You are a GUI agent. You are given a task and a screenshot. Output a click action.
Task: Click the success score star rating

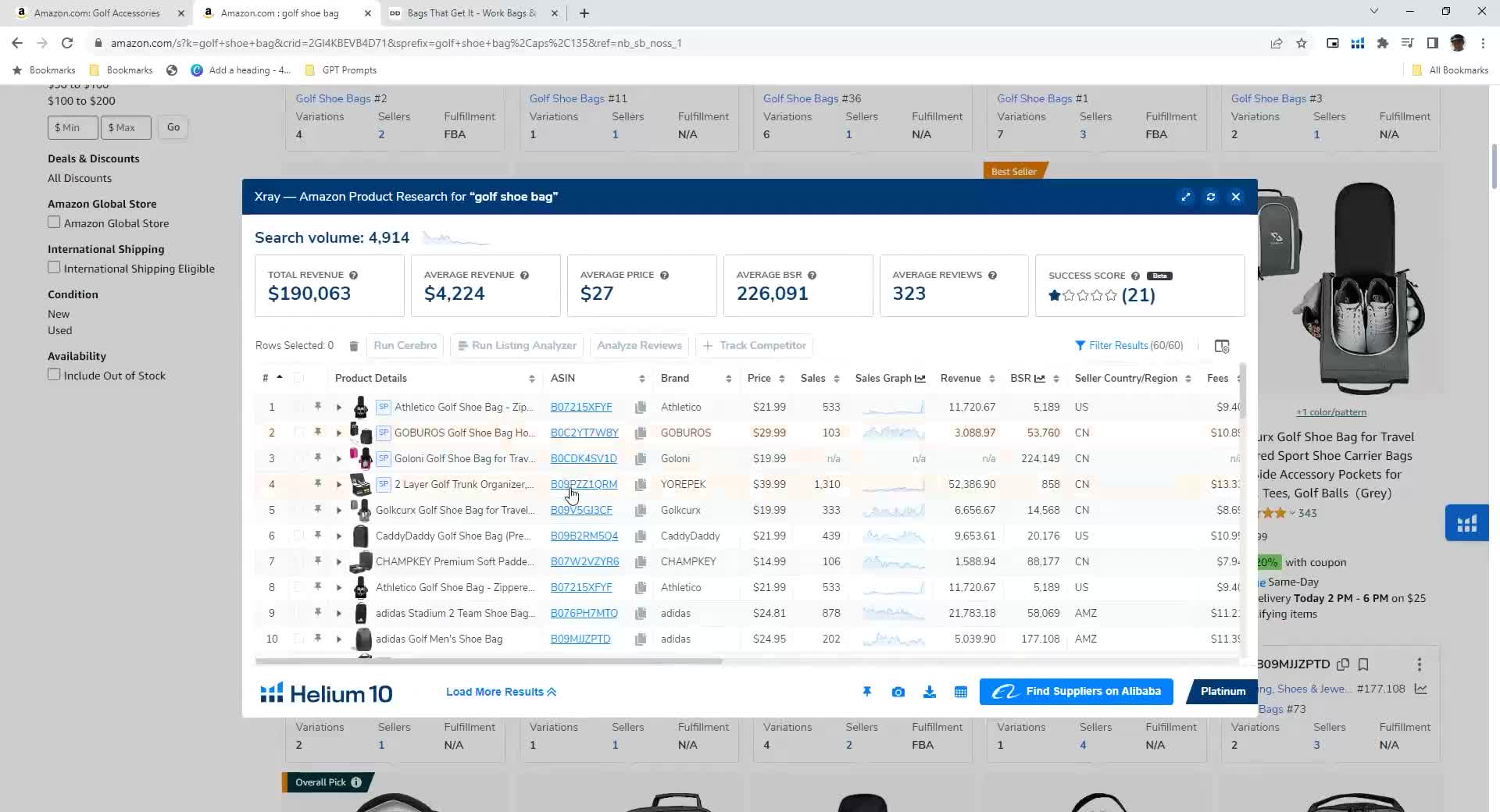point(1084,295)
